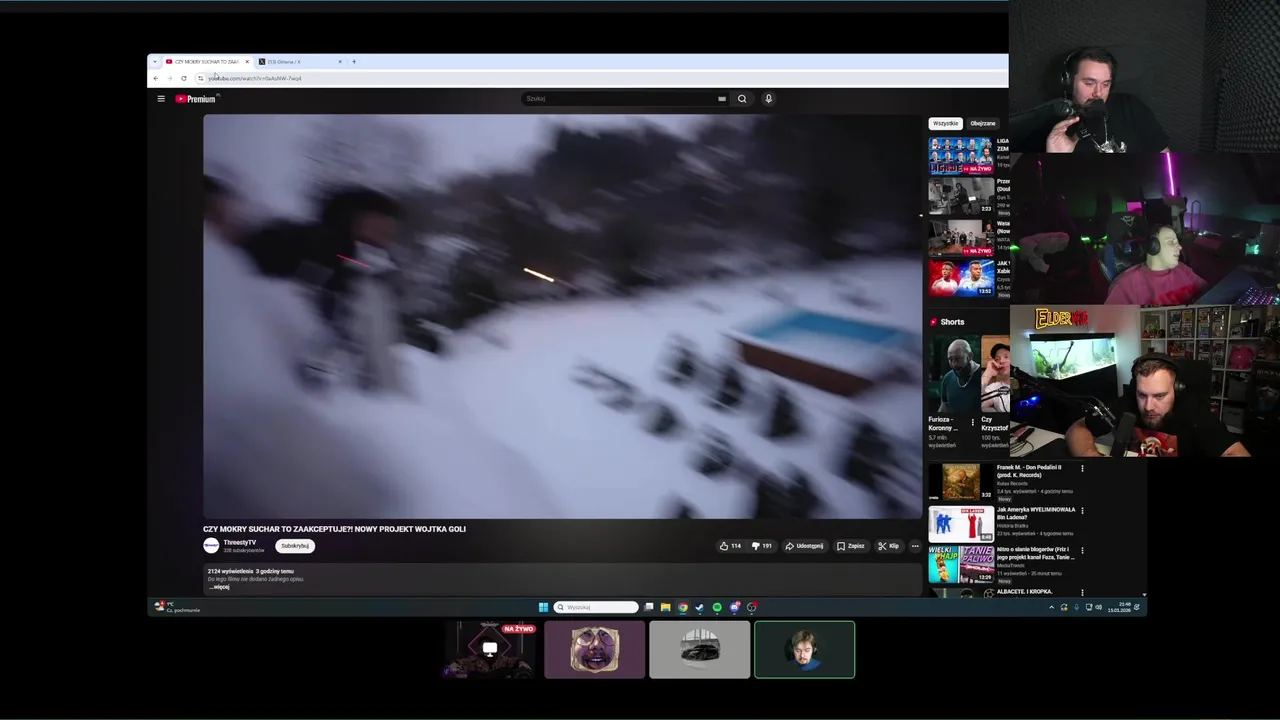Open the YouTube hamburger guide menu

[x=161, y=99]
